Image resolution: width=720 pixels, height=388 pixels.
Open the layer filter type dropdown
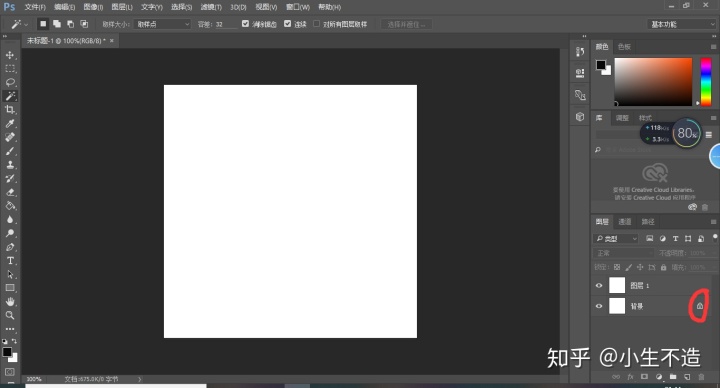(x=616, y=239)
